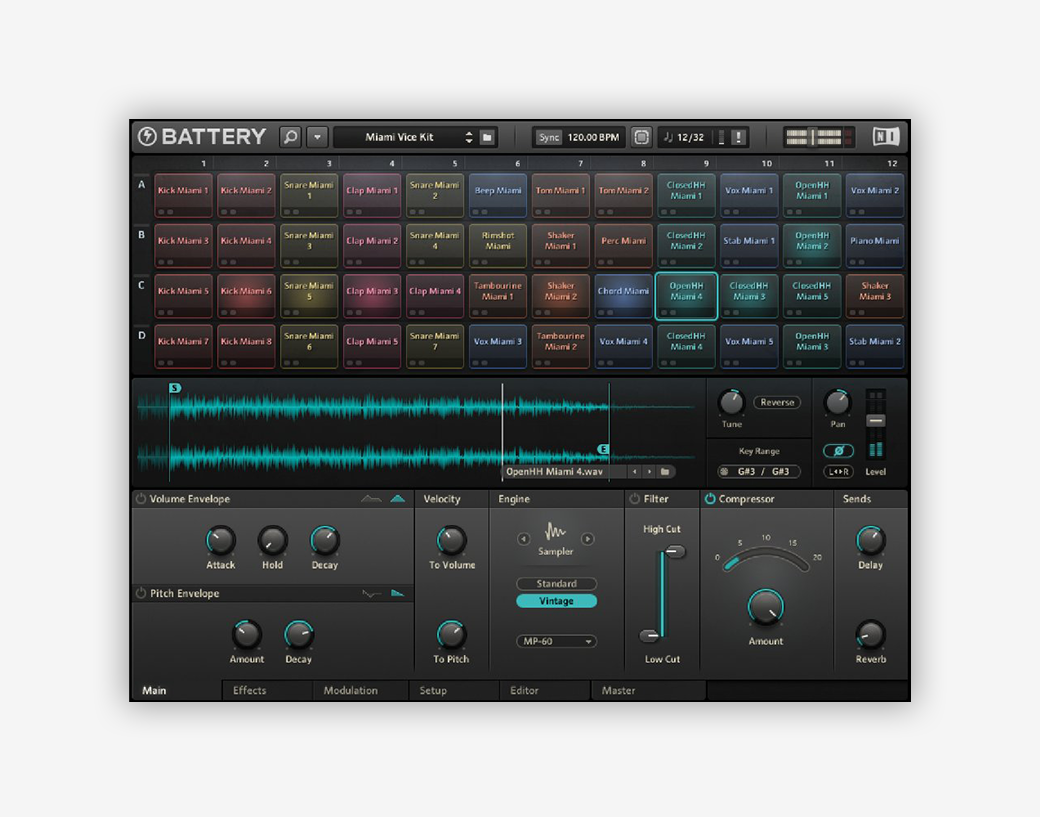This screenshot has height=817, width=1040.
Task: Toggle the Reverse button
Action: coord(777,402)
